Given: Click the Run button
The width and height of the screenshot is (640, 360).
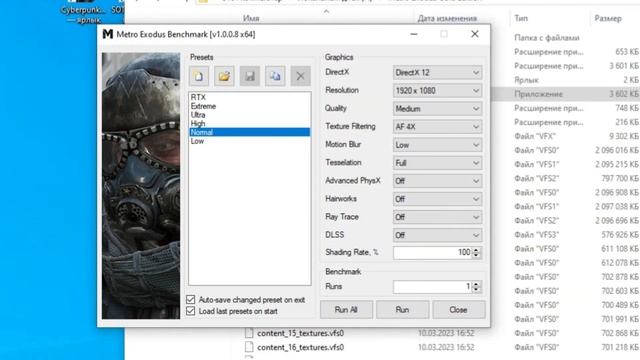Looking at the screenshot, I should [x=402, y=310].
